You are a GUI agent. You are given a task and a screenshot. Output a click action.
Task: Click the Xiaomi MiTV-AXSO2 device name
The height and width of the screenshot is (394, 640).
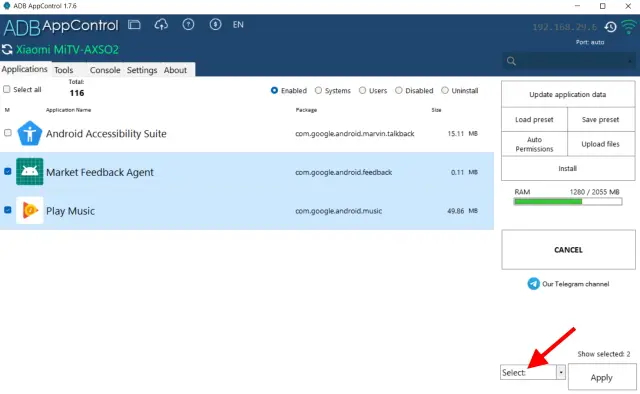(x=67, y=50)
